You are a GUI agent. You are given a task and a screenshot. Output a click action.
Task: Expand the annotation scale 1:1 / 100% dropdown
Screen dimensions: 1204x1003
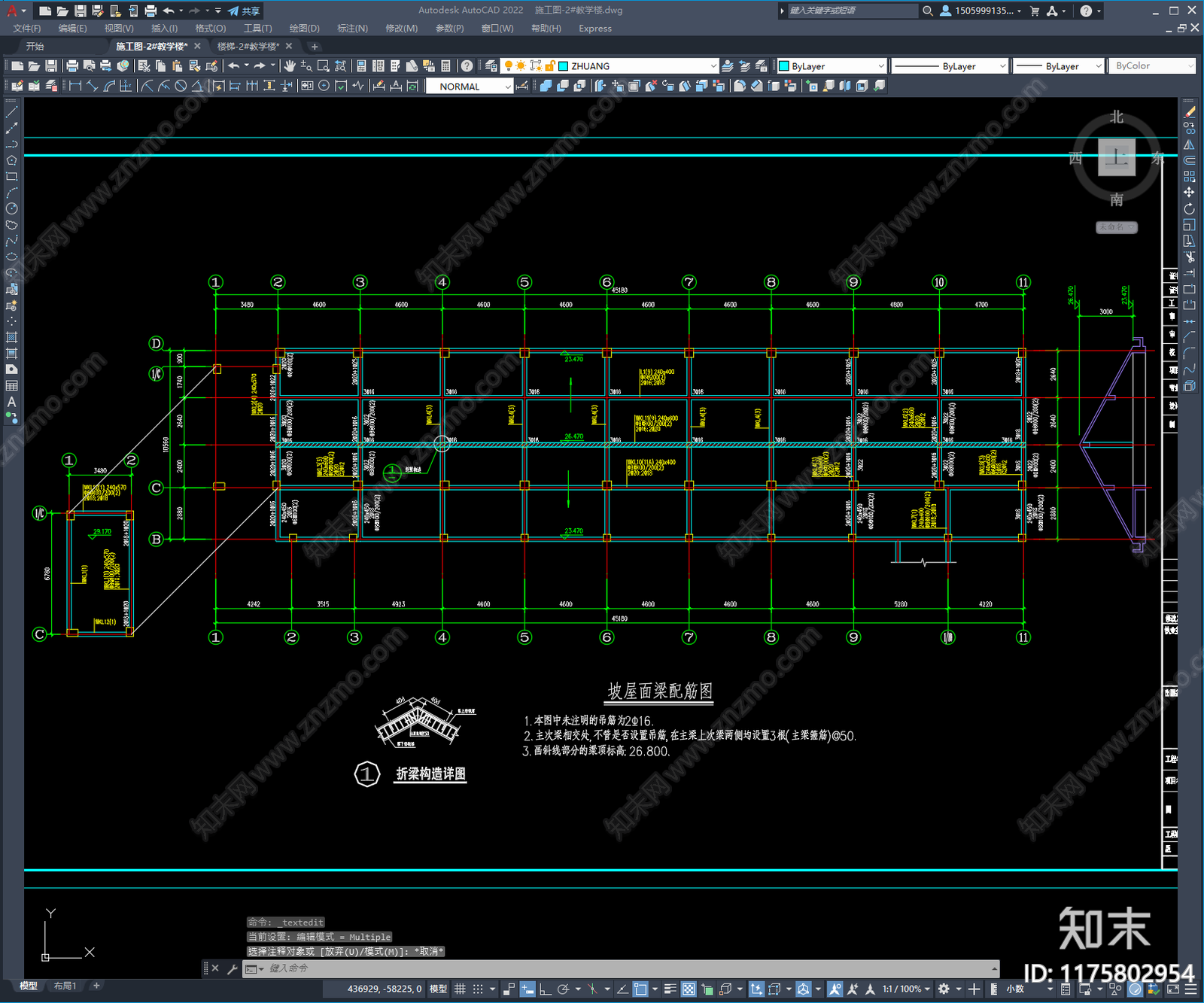906,989
